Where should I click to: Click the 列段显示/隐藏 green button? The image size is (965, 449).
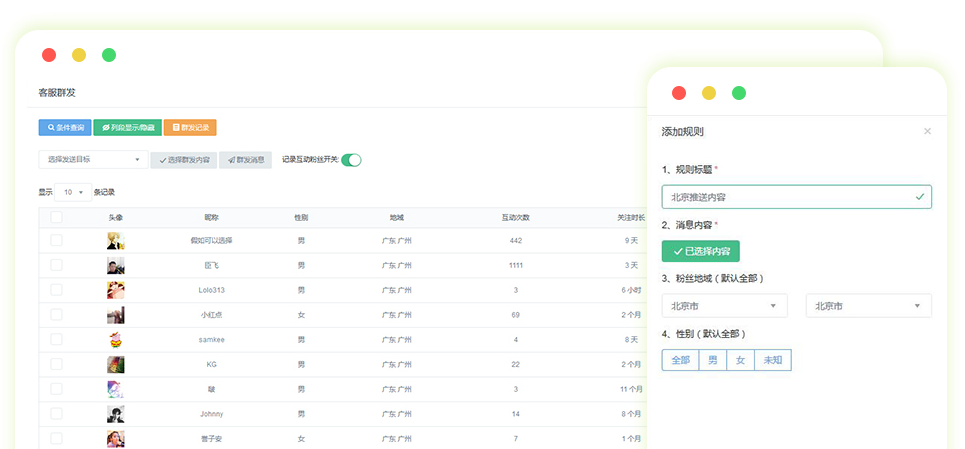[x=127, y=128]
